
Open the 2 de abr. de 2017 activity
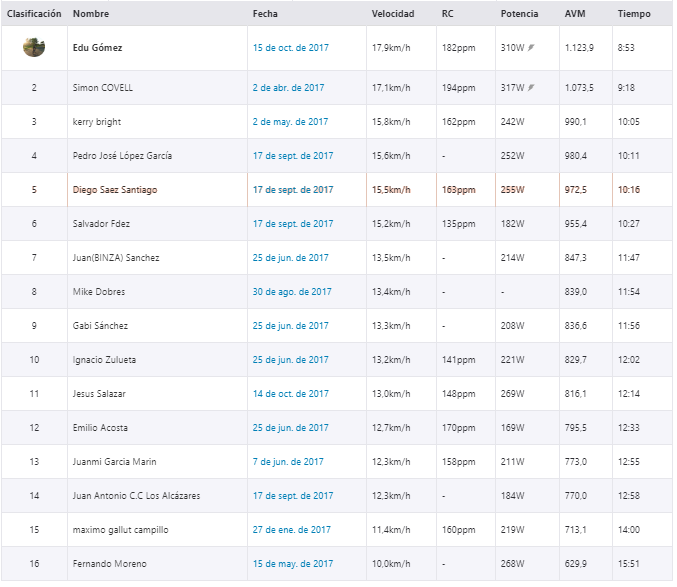288,88
